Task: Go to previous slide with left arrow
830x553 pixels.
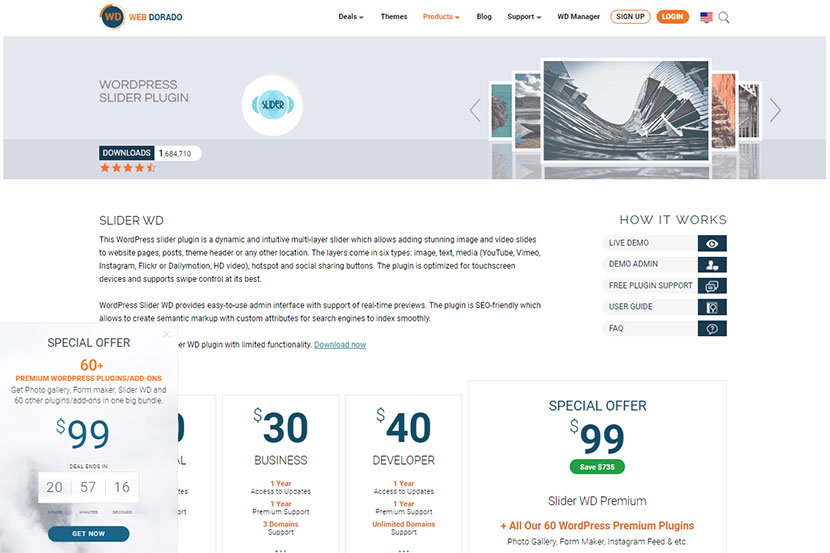Action: pyautogui.click(x=475, y=110)
